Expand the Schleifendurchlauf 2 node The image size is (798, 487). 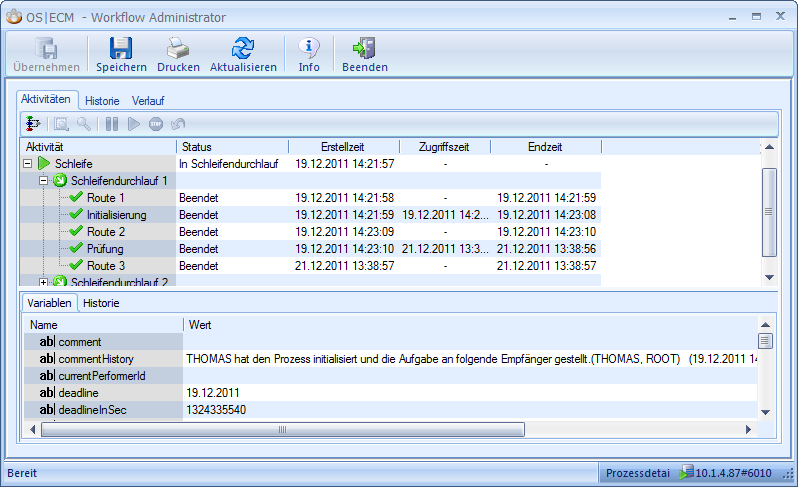[43, 282]
